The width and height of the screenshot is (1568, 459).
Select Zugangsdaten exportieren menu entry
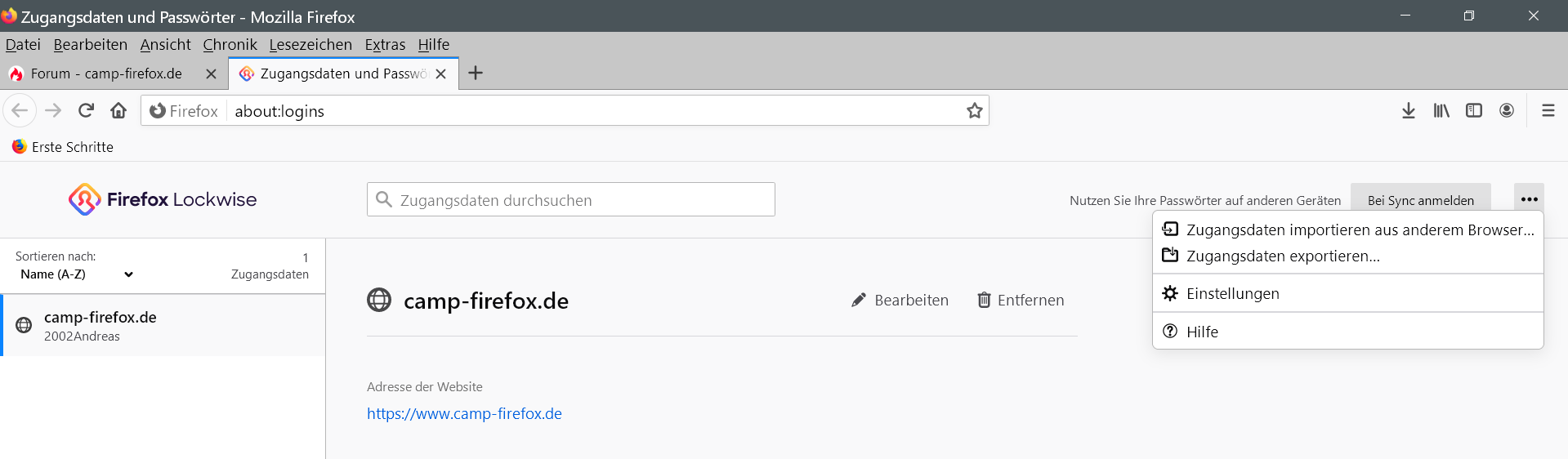coord(1283,256)
